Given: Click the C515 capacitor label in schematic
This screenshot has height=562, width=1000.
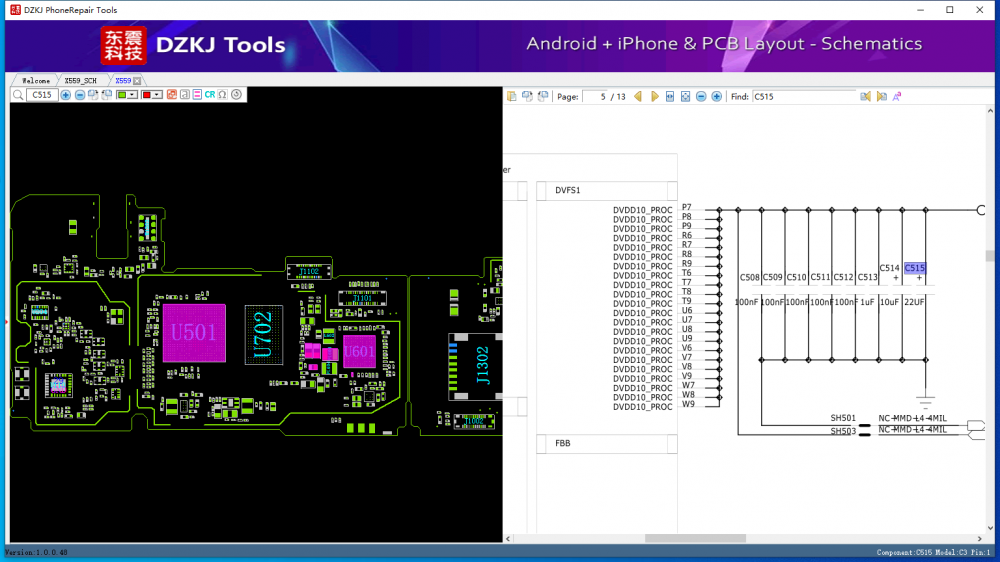Looking at the screenshot, I should pos(914,268).
